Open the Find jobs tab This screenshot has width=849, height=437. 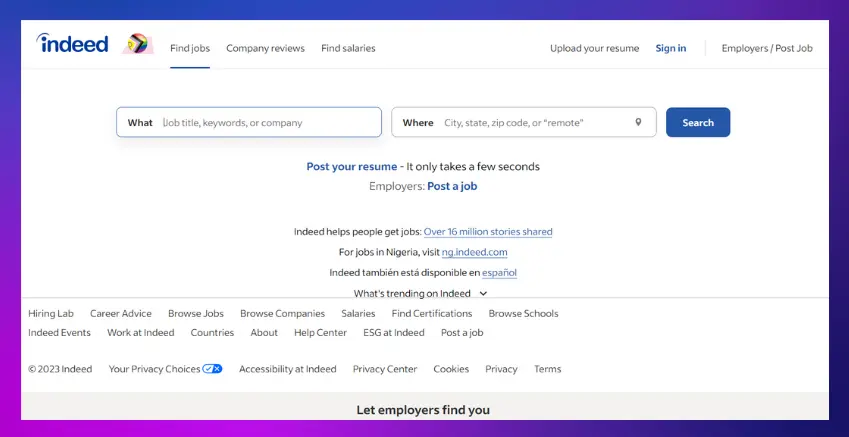pyautogui.click(x=190, y=48)
